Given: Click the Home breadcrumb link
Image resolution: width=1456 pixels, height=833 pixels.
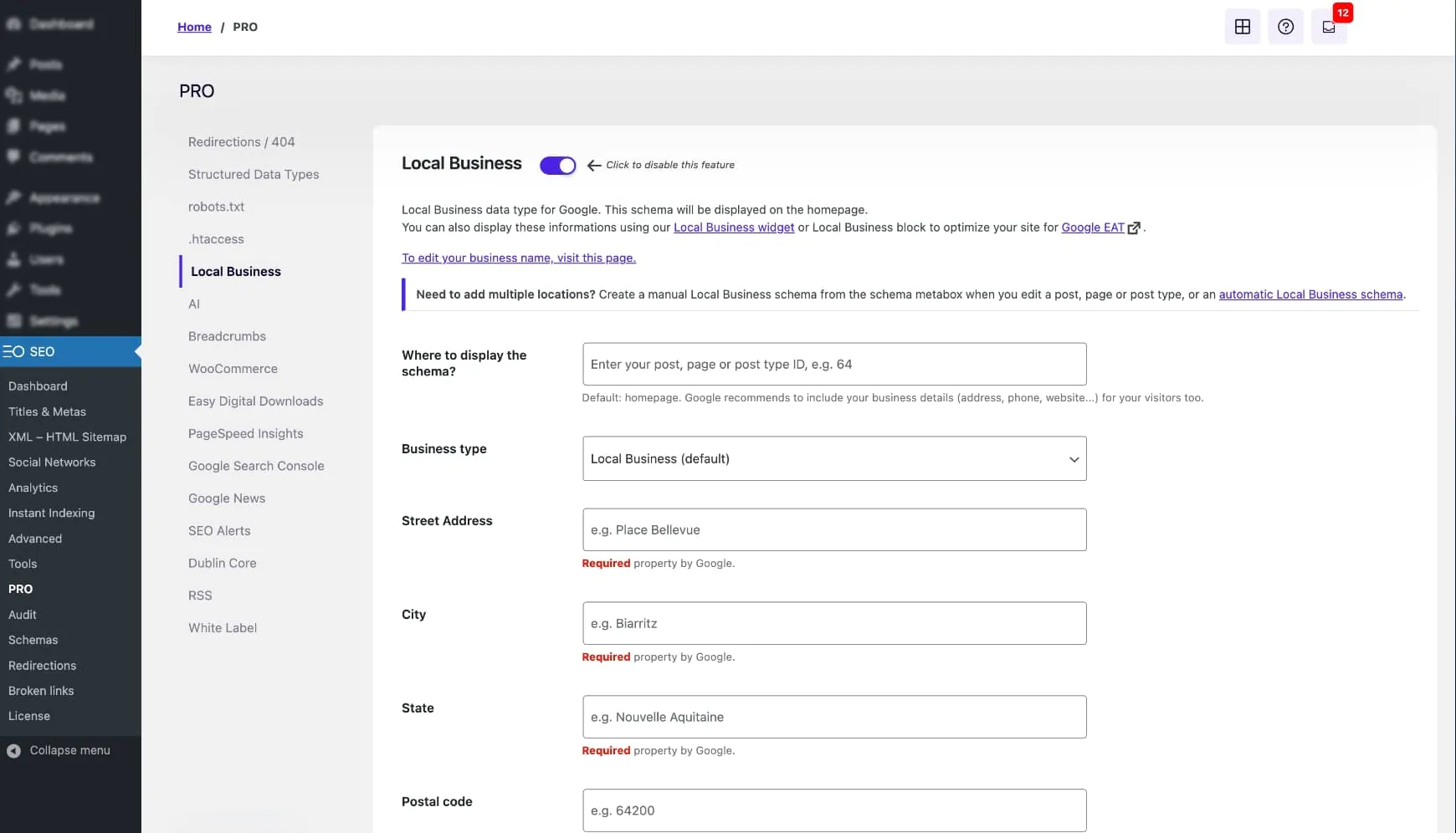Looking at the screenshot, I should tap(194, 26).
